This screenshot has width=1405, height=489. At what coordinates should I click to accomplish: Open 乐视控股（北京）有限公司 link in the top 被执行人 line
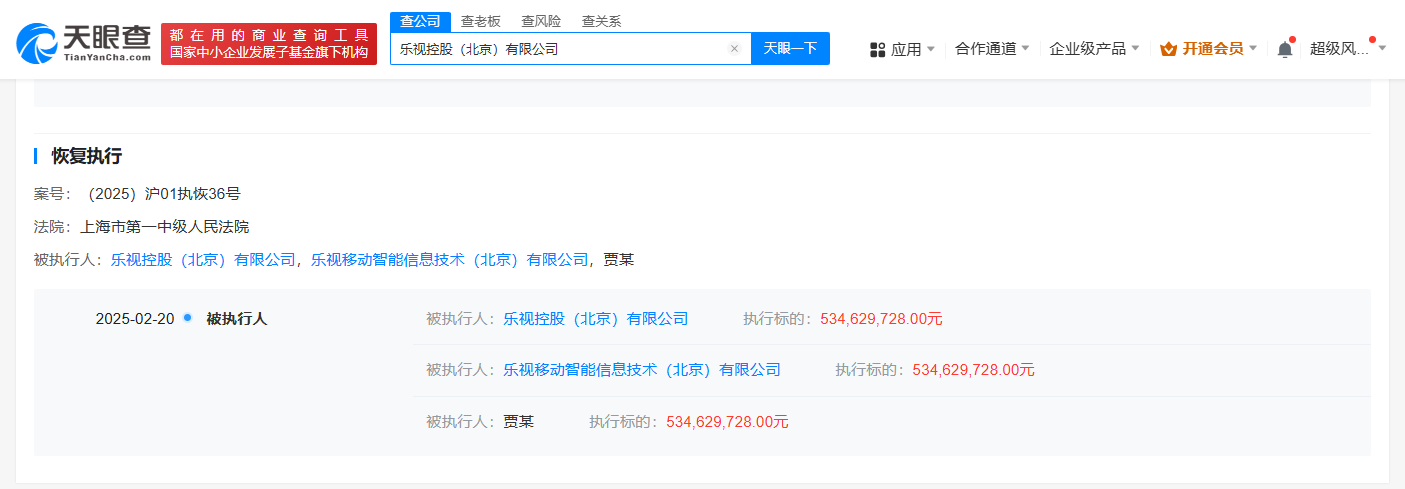coord(204,259)
